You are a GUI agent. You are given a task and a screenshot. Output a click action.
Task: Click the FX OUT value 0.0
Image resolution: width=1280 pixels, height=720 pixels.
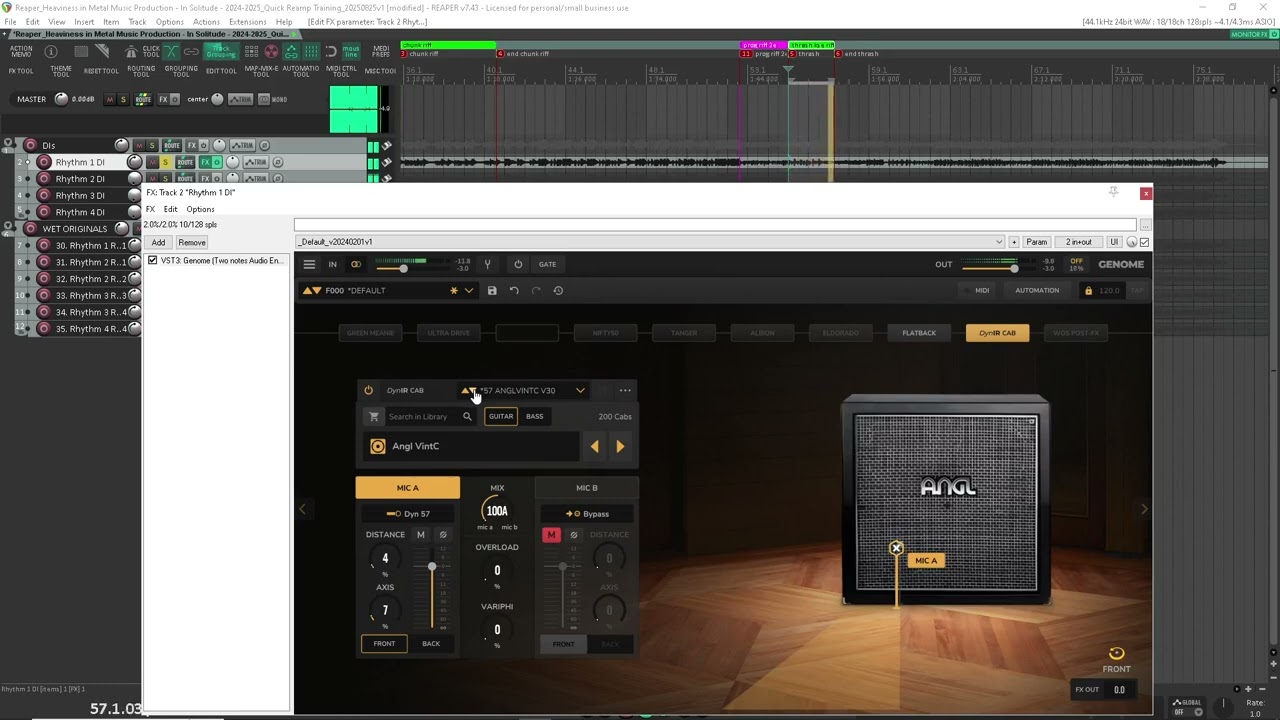[1119, 690]
